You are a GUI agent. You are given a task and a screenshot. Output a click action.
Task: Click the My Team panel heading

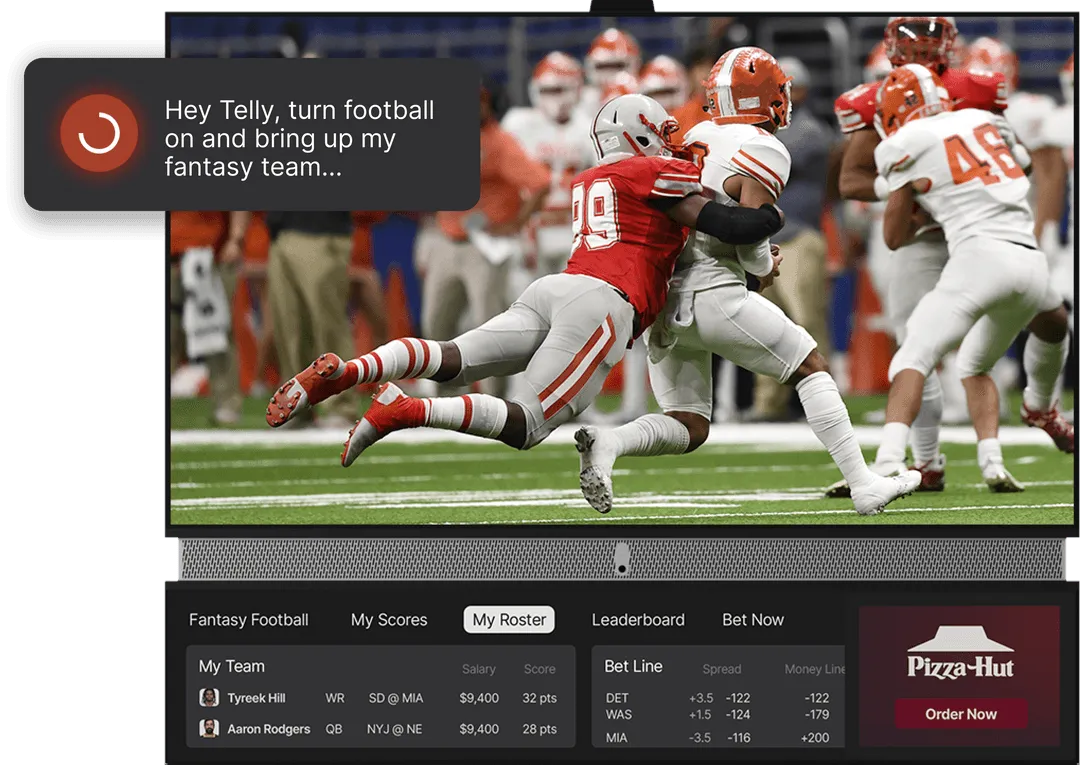[232, 666]
